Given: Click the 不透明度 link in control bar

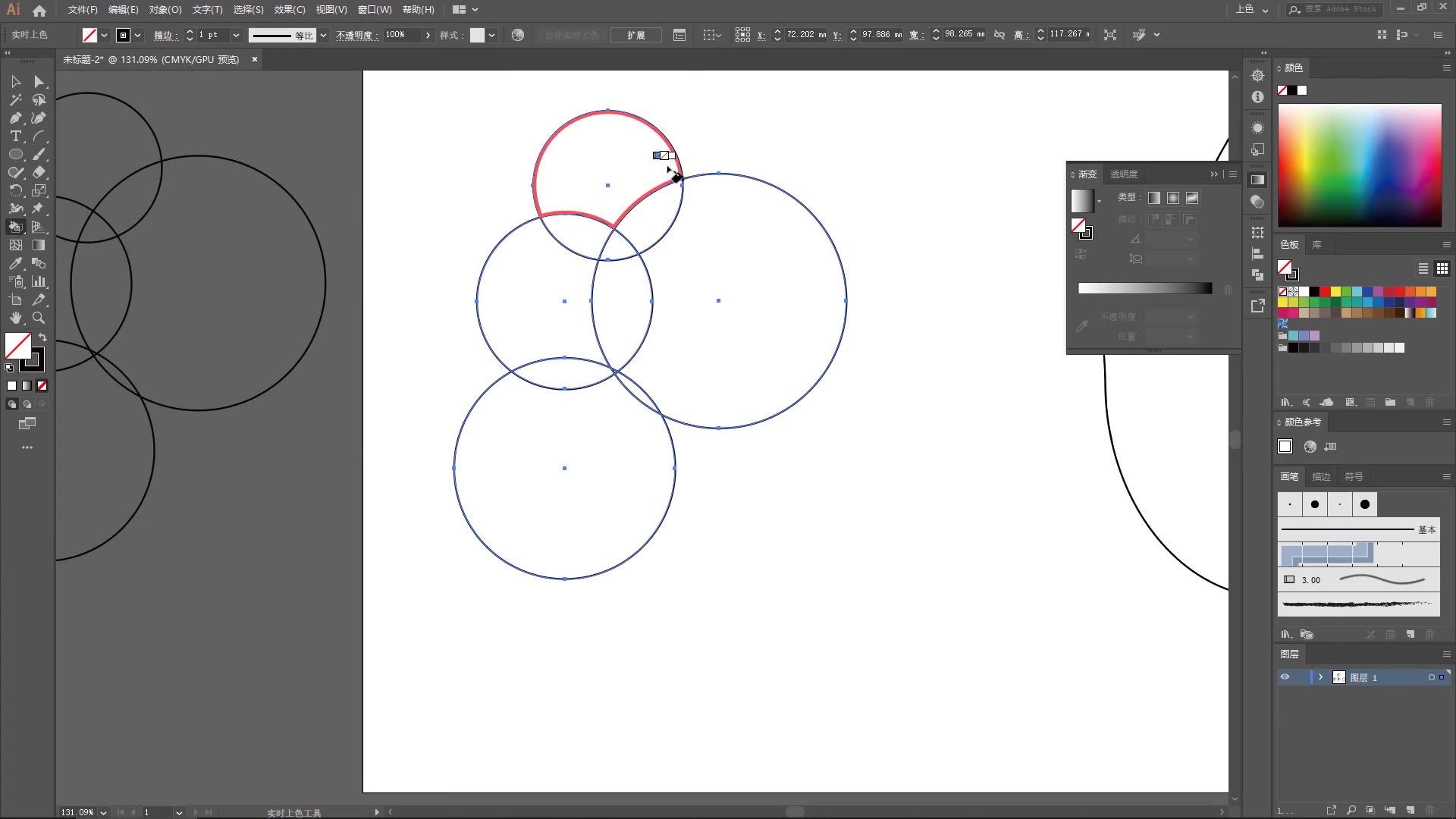Looking at the screenshot, I should coord(356,35).
